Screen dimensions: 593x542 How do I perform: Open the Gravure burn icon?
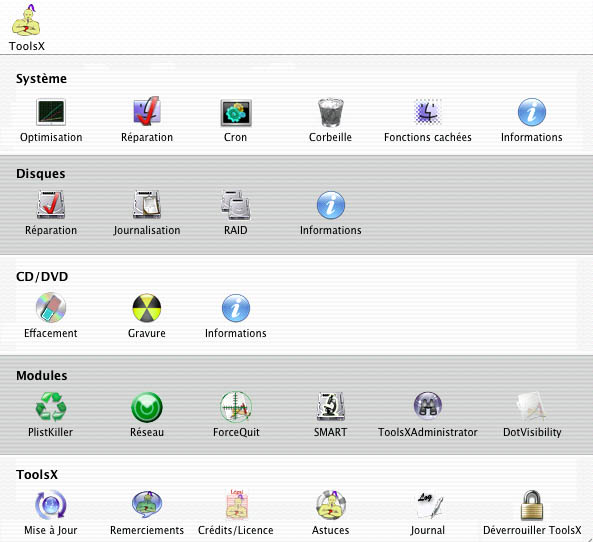pyautogui.click(x=147, y=308)
